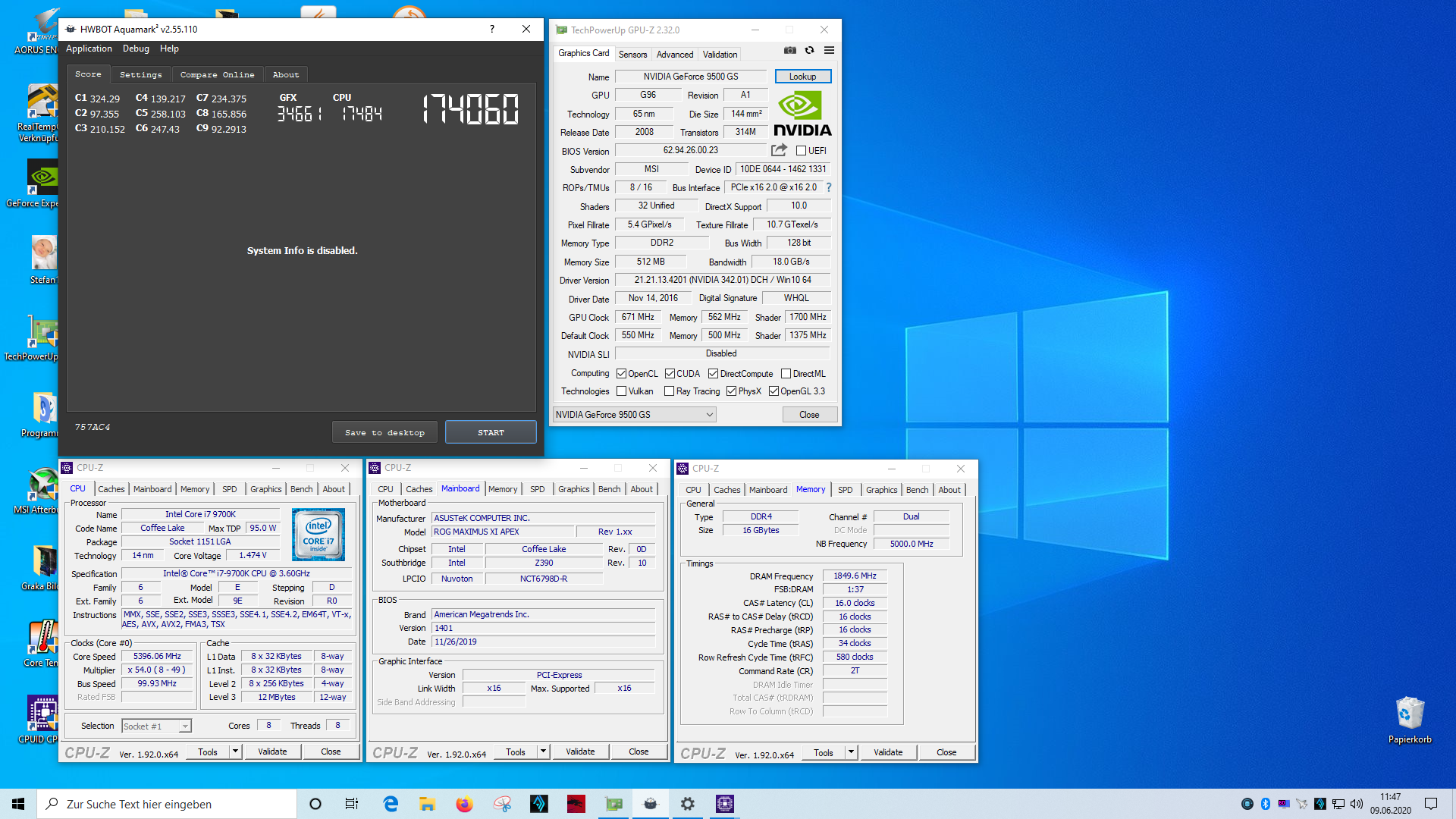Open the SPD tab in the Memory CPU-Z window
Viewport: 1456px width, 819px height.
click(845, 490)
